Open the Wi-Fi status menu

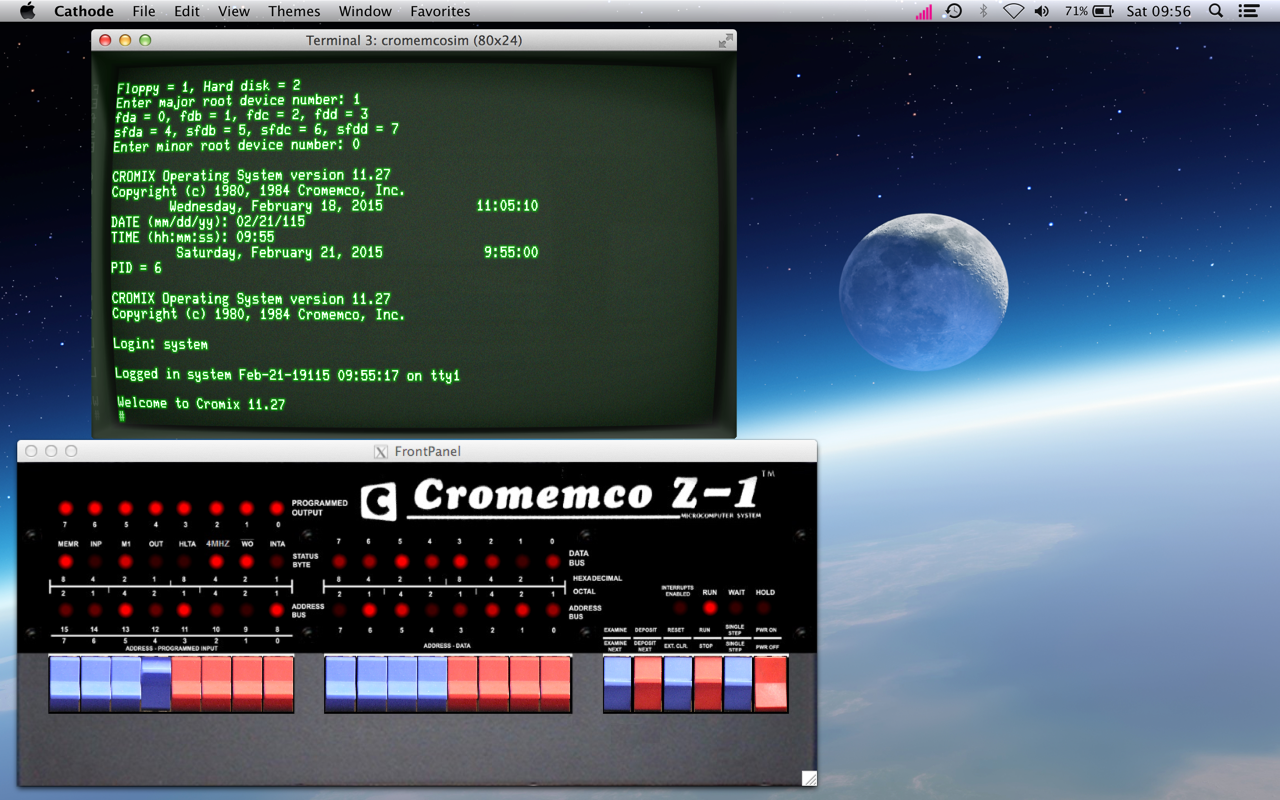(x=1013, y=11)
